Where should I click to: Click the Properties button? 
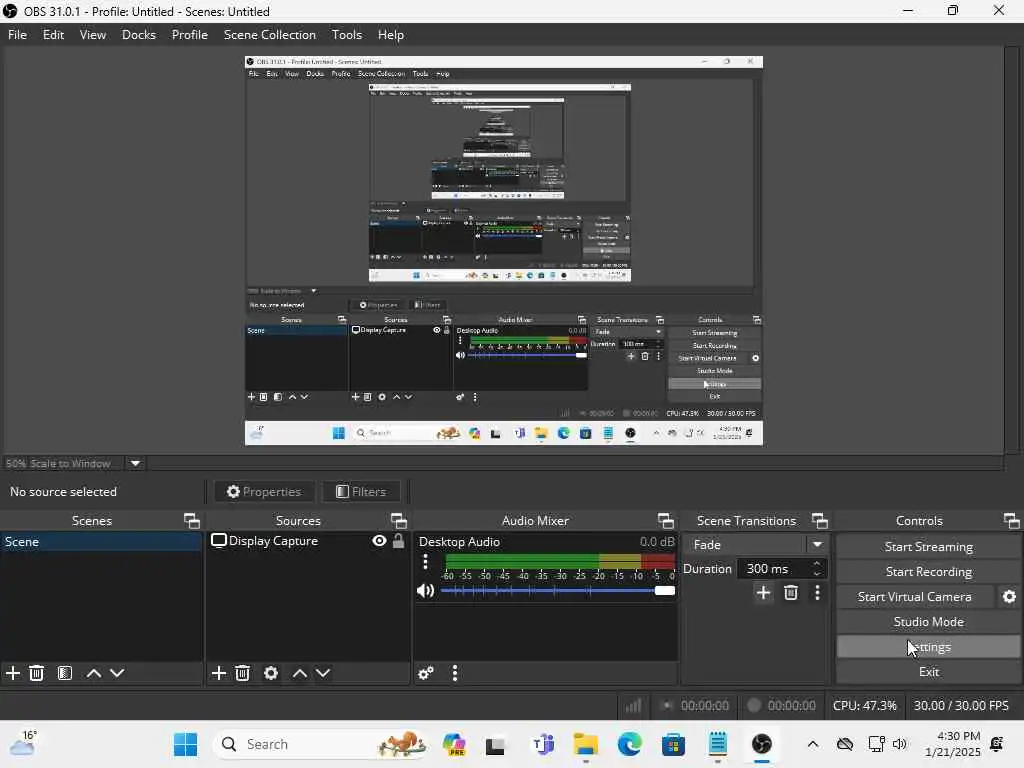pos(264,491)
